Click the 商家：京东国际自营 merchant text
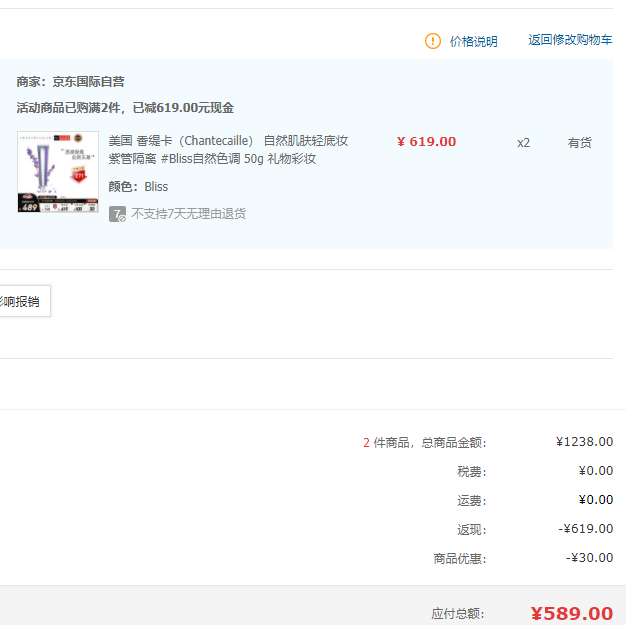The height and width of the screenshot is (625, 626). (70, 82)
